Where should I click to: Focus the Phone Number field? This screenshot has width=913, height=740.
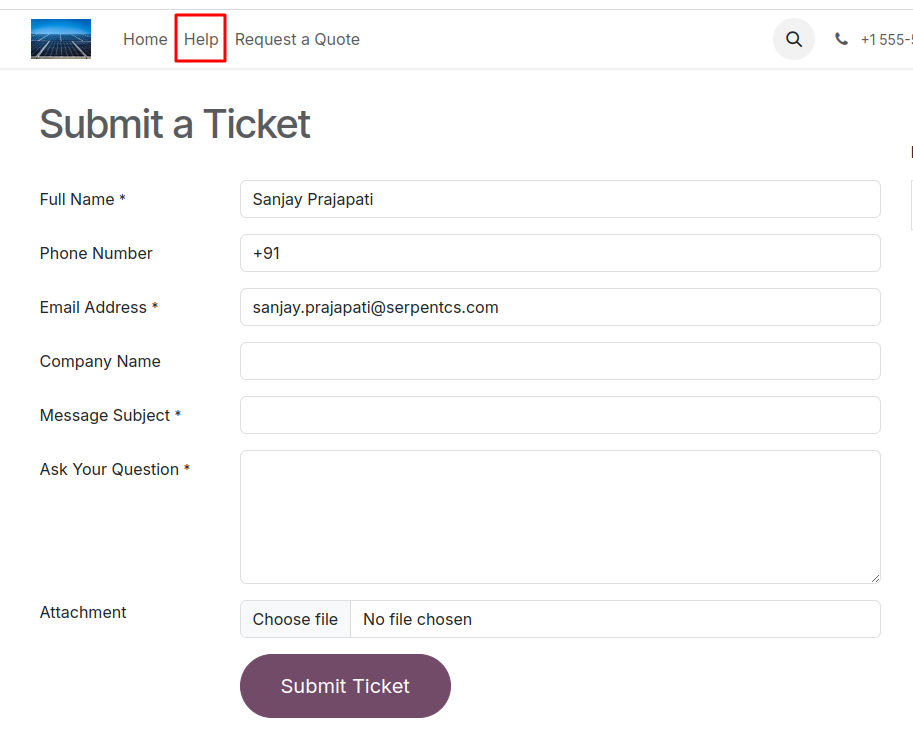(x=560, y=253)
